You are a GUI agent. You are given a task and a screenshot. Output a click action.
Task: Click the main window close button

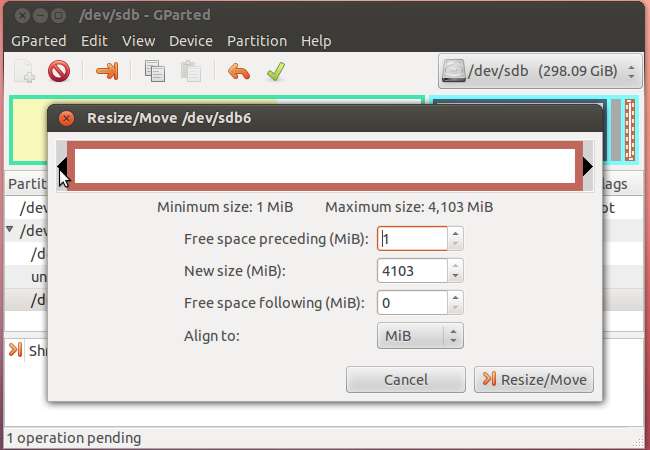click(x=22, y=16)
